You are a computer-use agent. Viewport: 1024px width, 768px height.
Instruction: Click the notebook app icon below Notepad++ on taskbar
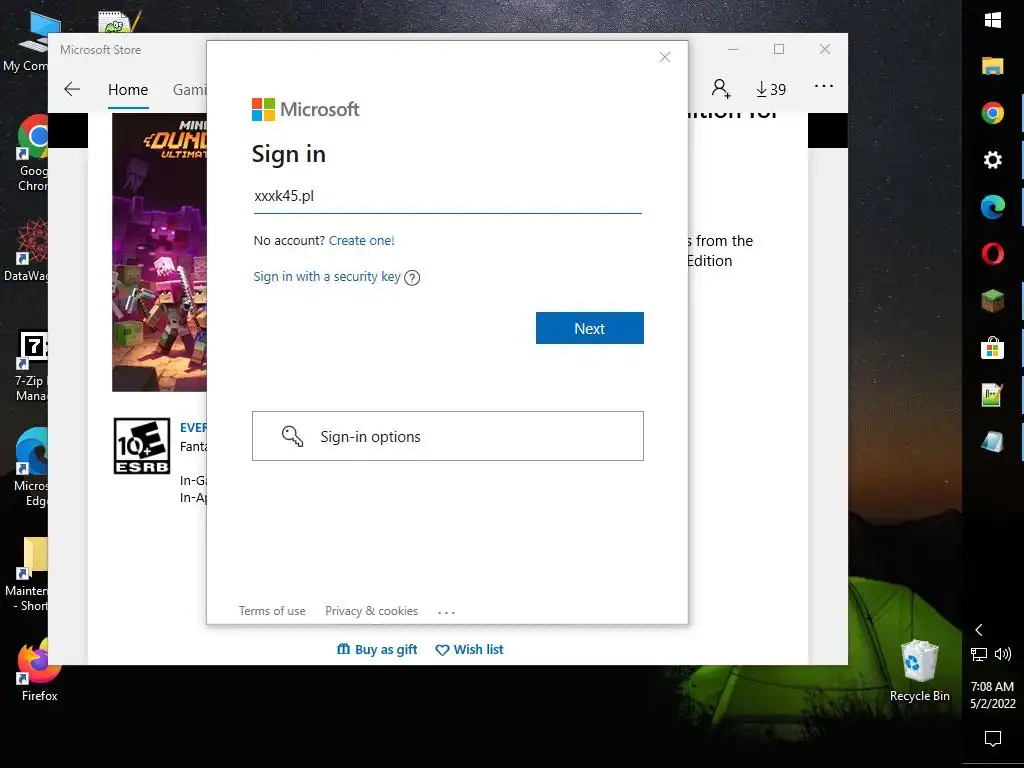993,441
